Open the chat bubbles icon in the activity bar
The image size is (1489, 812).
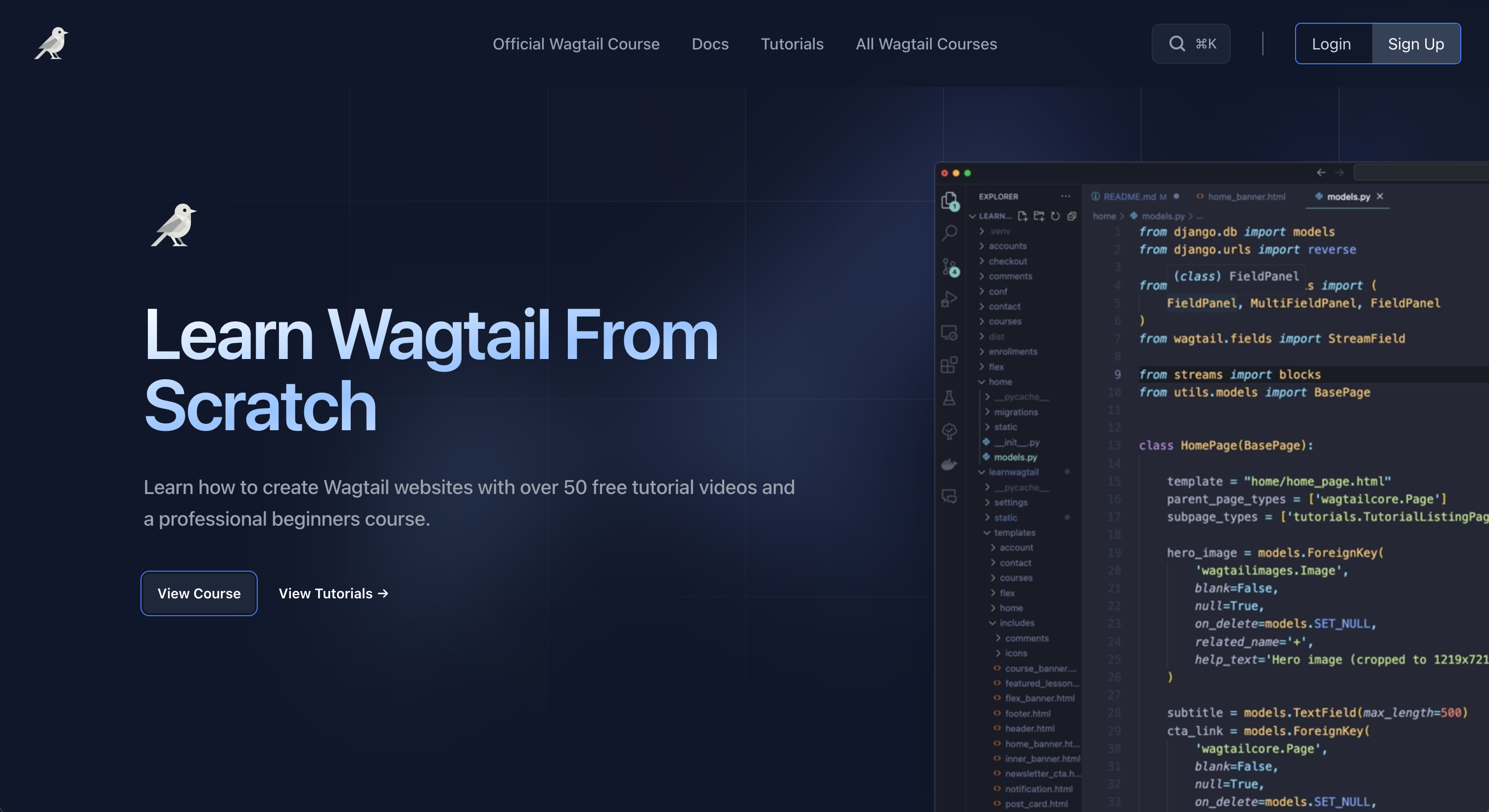(x=949, y=496)
